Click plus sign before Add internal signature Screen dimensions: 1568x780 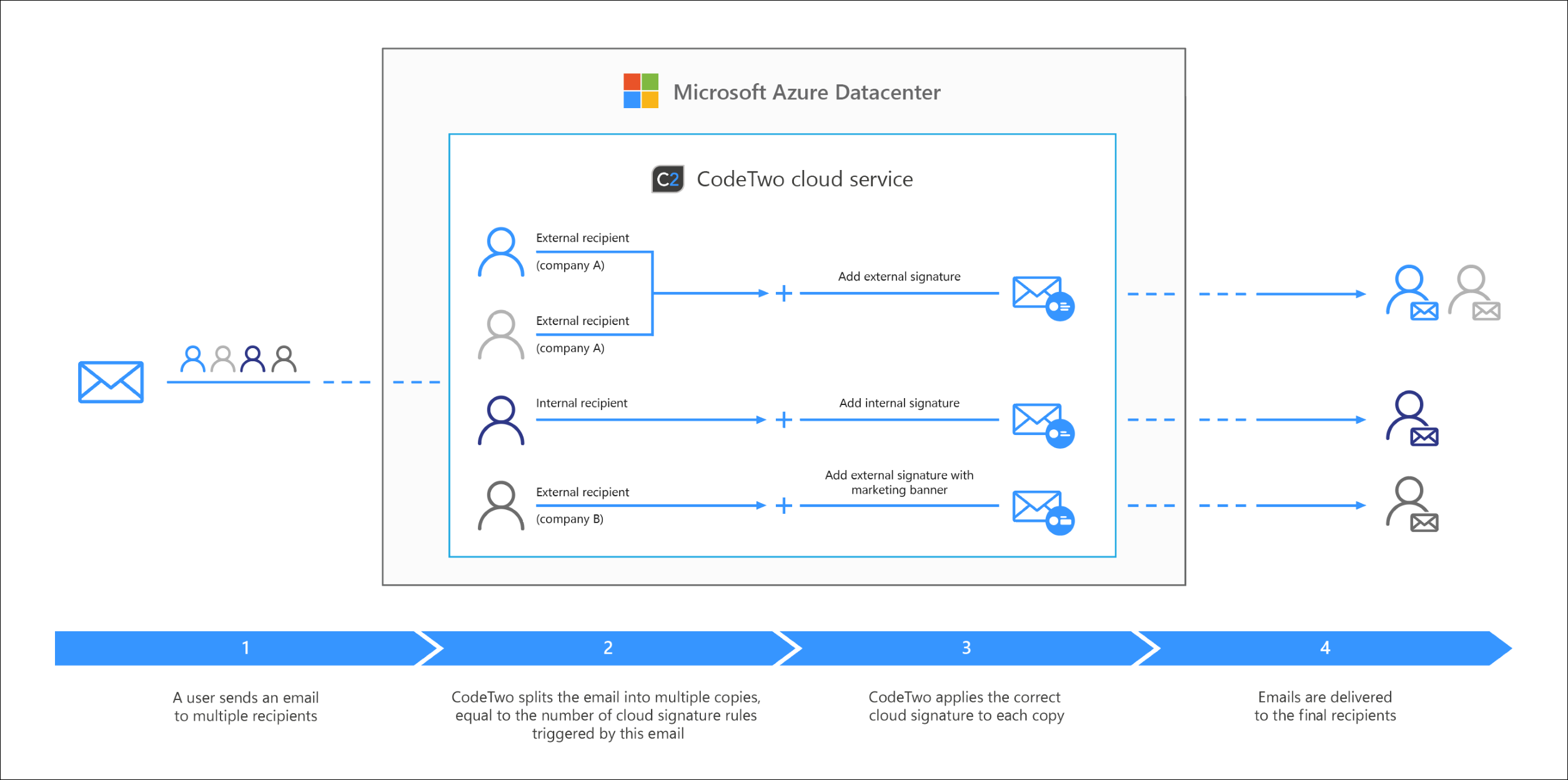(x=784, y=420)
